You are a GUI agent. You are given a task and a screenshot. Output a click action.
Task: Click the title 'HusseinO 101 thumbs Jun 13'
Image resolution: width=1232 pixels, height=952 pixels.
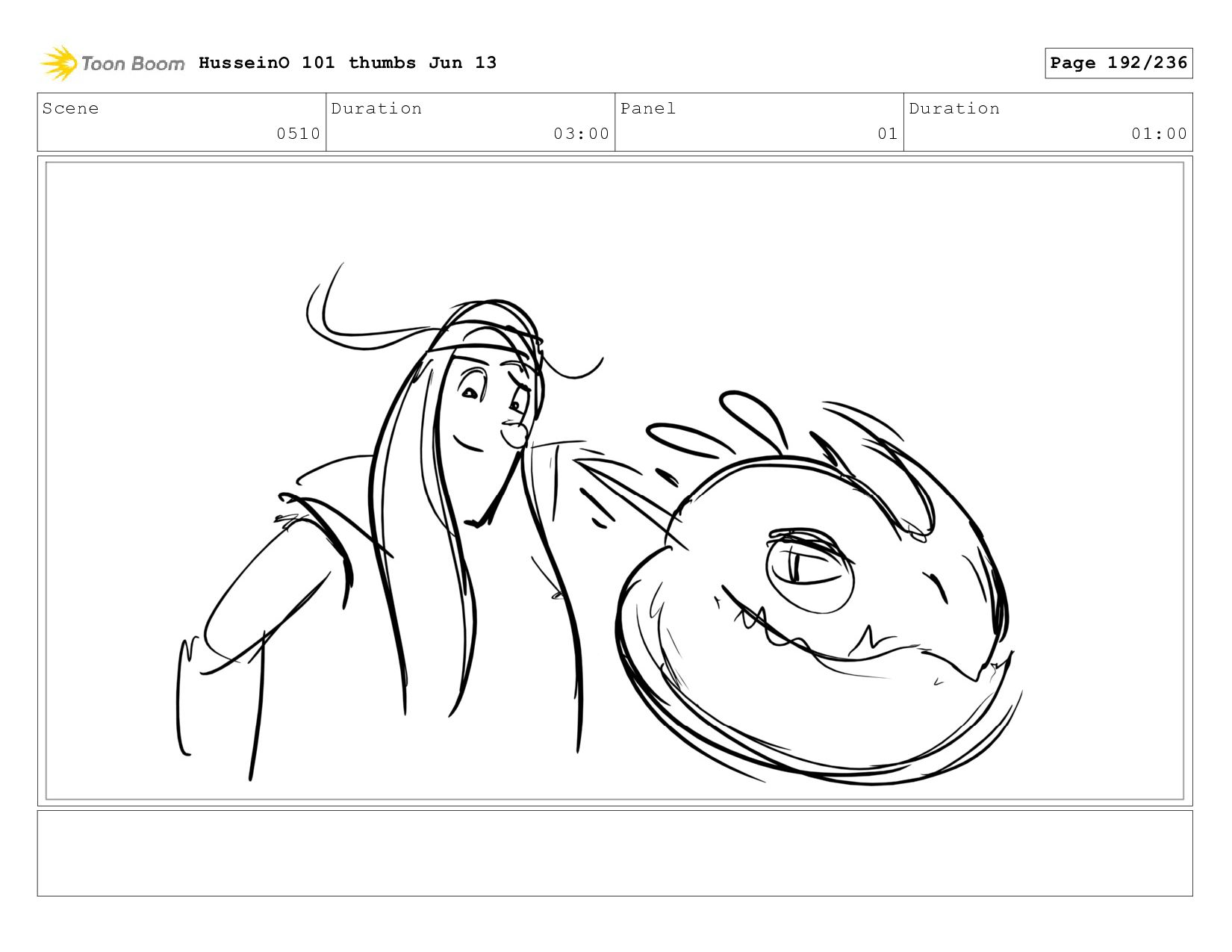(x=347, y=63)
